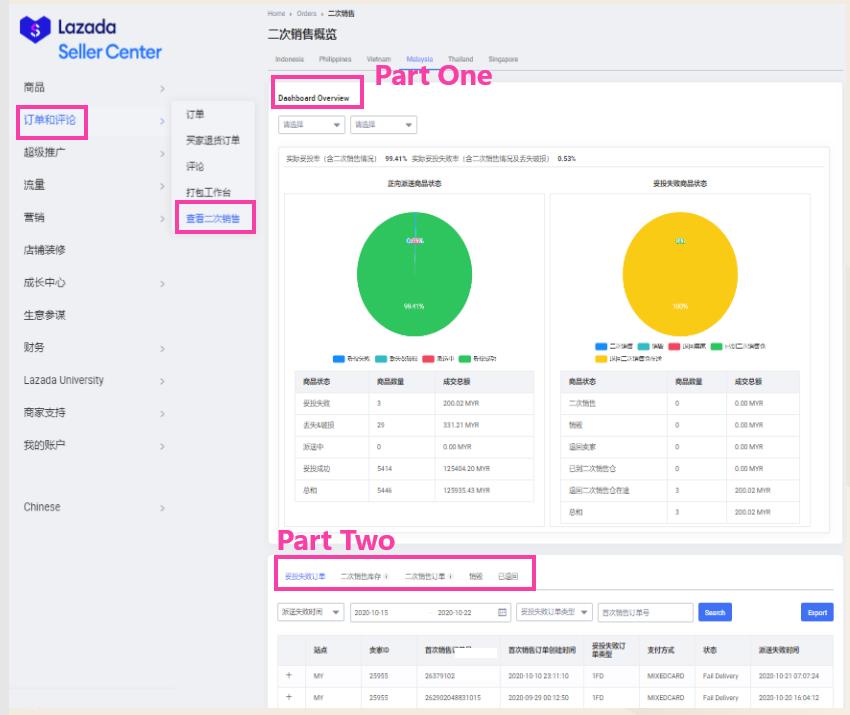Open the second 请选择 dropdown
The width and height of the screenshot is (850, 715).
coord(383,125)
